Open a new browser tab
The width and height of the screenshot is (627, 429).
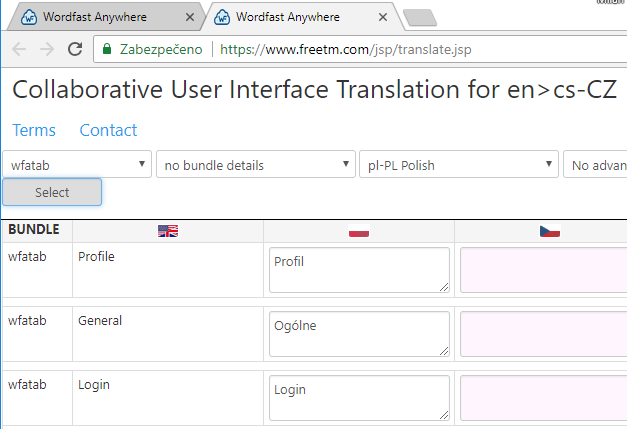point(420,18)
